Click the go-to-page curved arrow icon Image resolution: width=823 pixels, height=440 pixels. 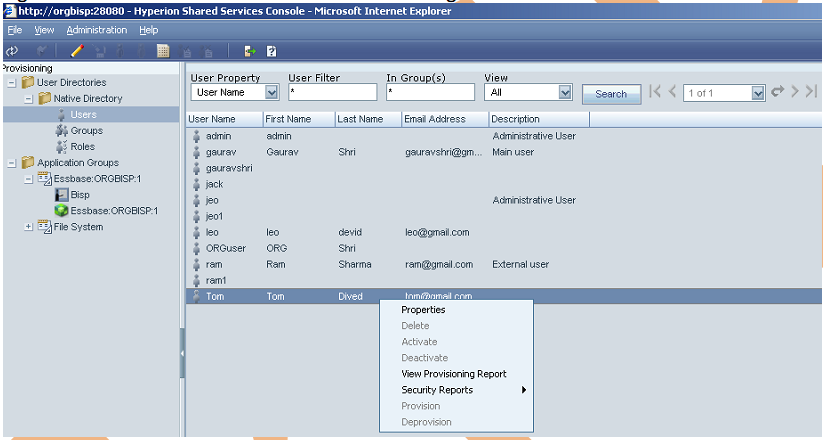(777, 91)
